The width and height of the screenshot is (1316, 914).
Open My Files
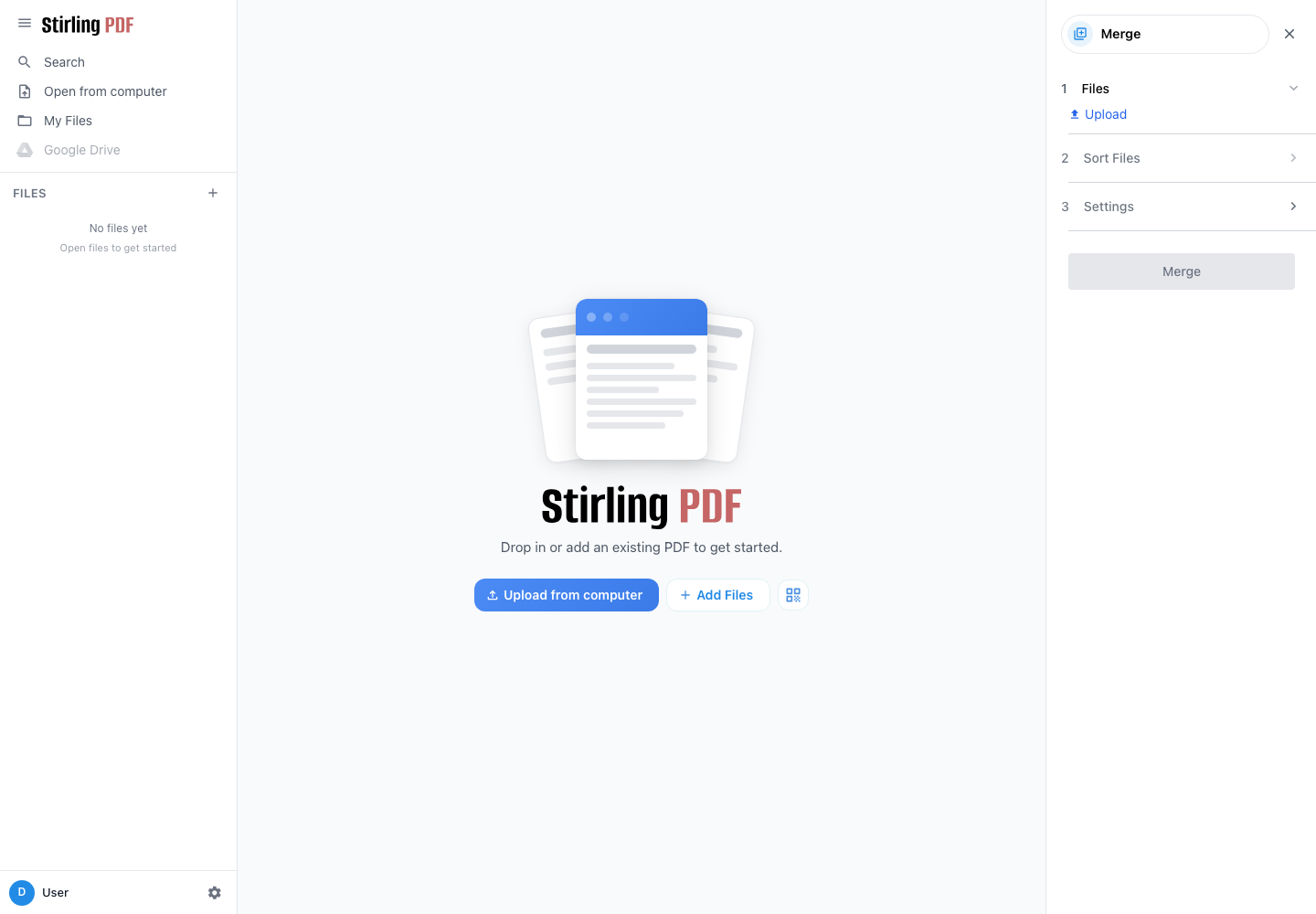click(118, 121)
